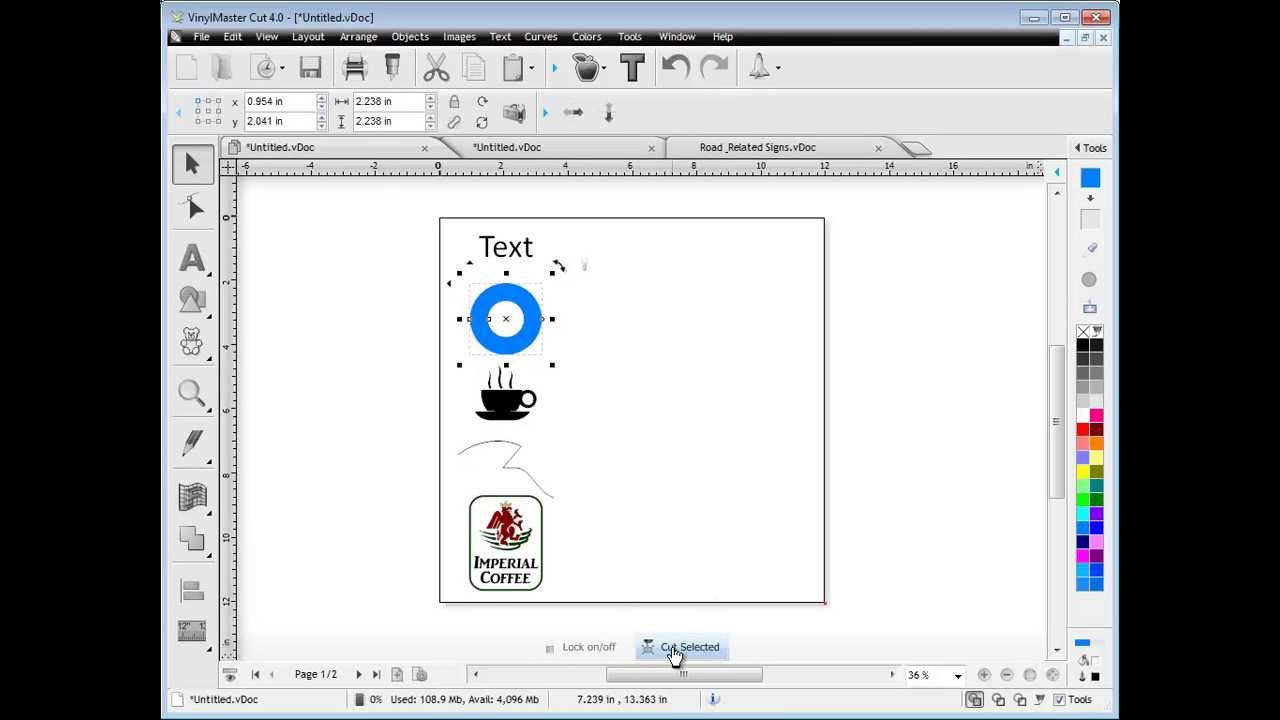
Task: Select the Pen drawing tool
Action: pos(192,444)
